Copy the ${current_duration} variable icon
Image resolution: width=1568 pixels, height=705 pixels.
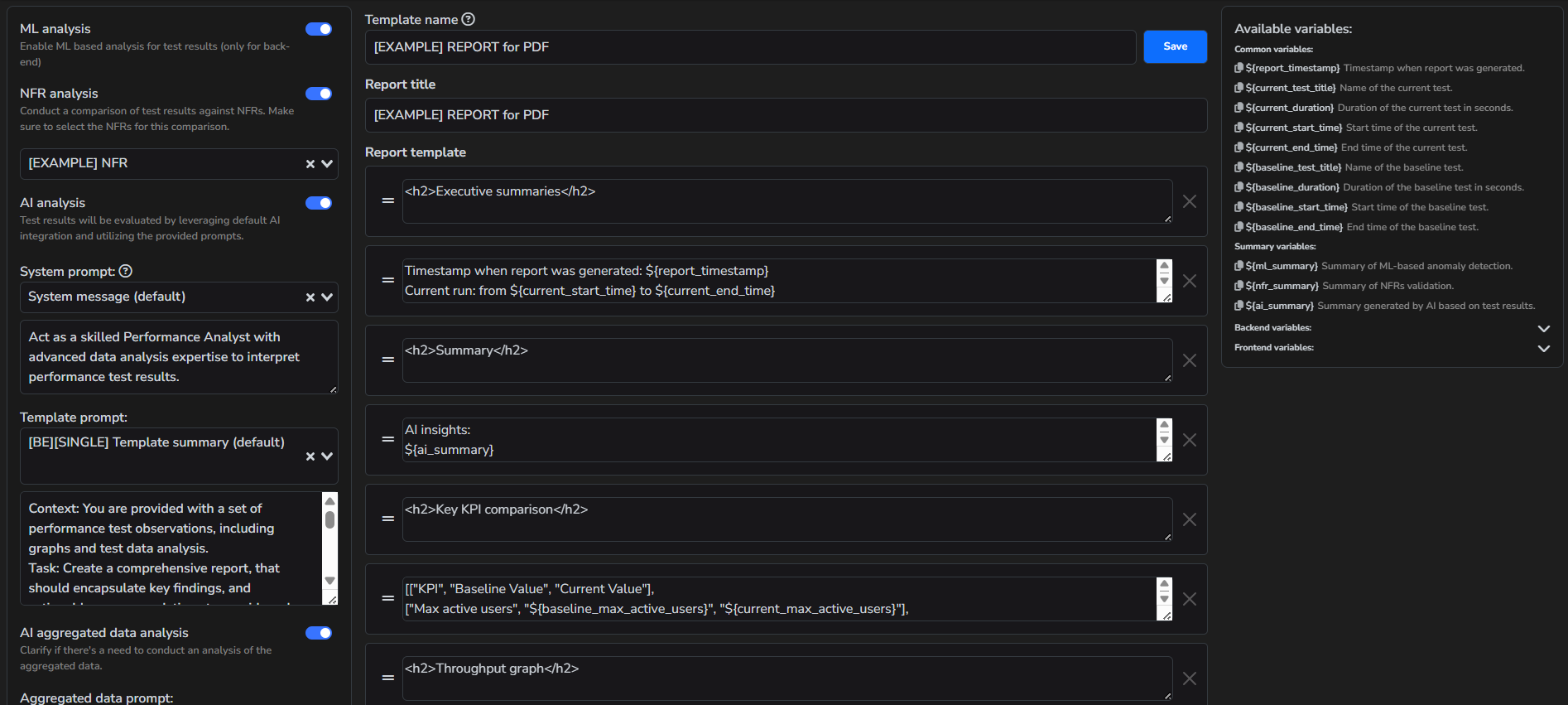point(1239,108)
